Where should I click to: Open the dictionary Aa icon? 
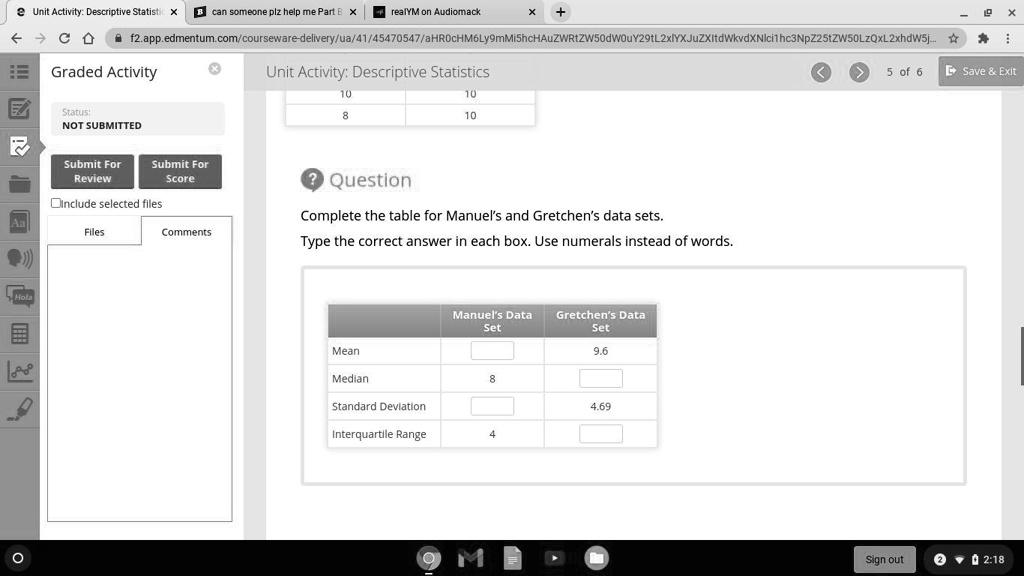[x=18, y=221]
